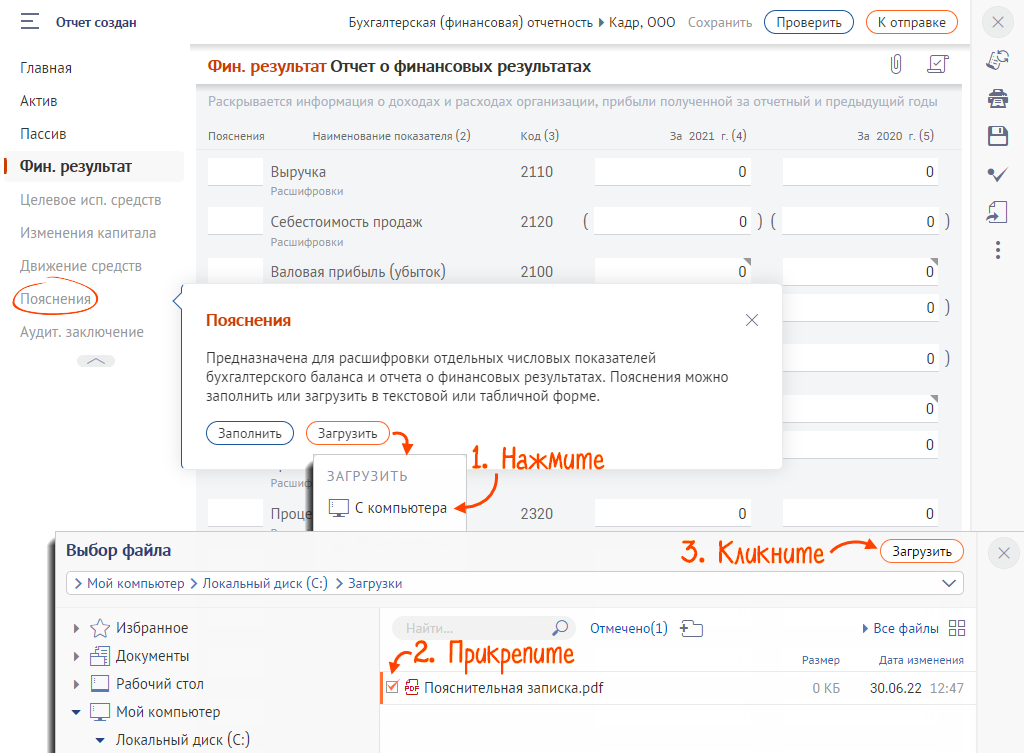Open the three-dots more options menu
This screenshot has width=1024, height=753.
(997, 249)
